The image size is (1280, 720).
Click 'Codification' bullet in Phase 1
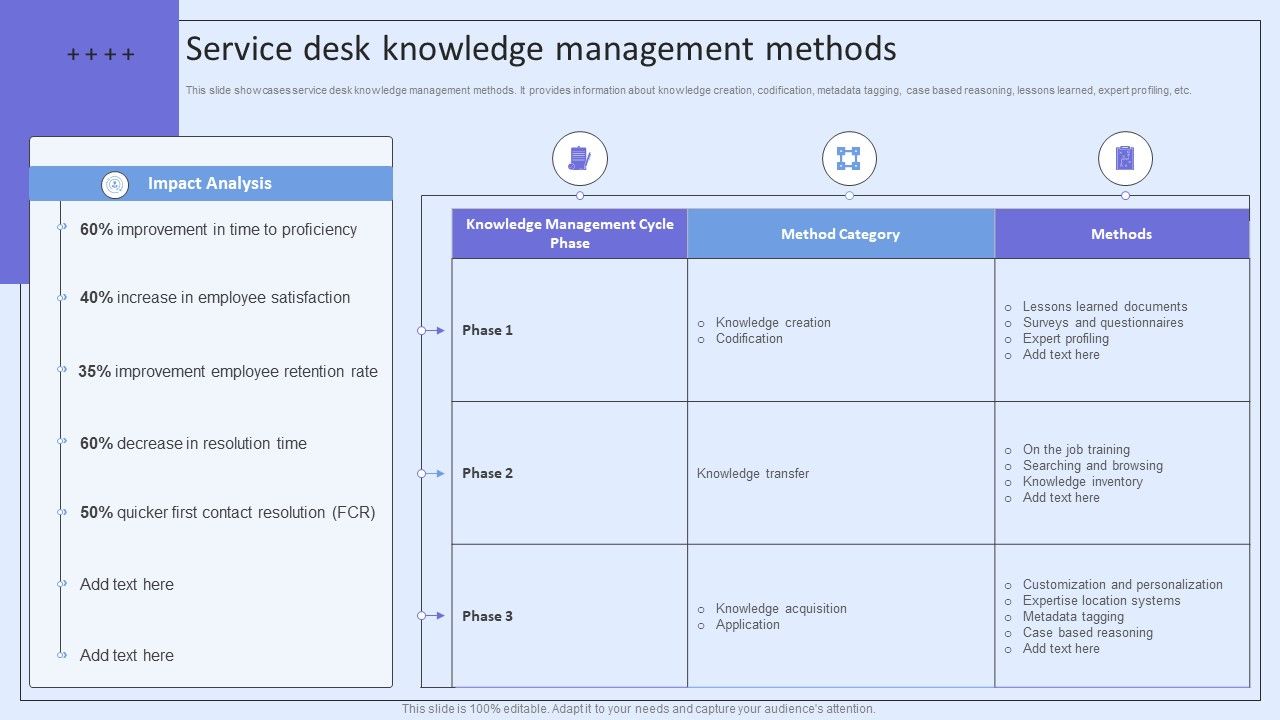[x=749, y=338]
